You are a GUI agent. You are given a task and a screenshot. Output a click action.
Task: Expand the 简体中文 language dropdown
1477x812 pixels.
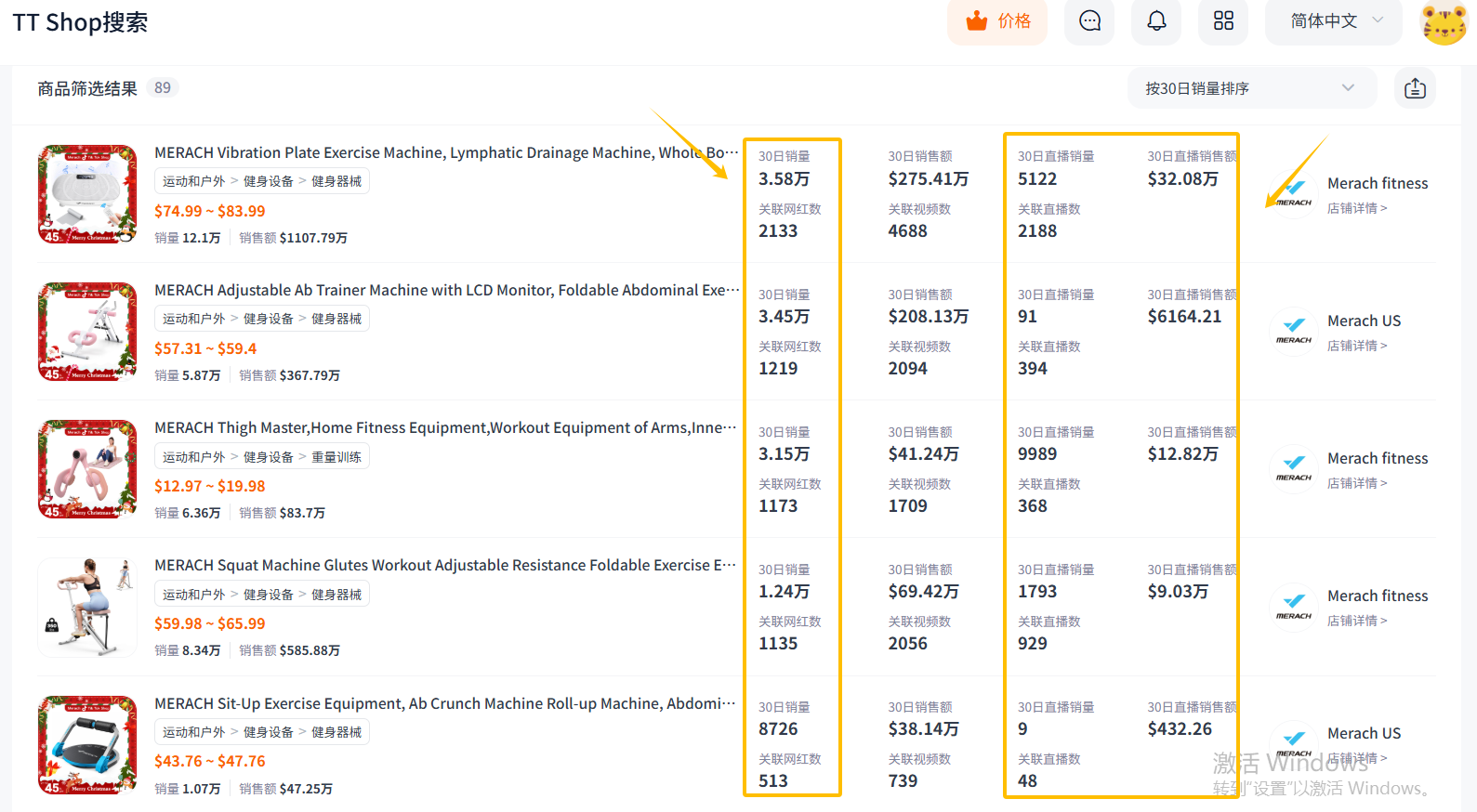pos(1334,21)
